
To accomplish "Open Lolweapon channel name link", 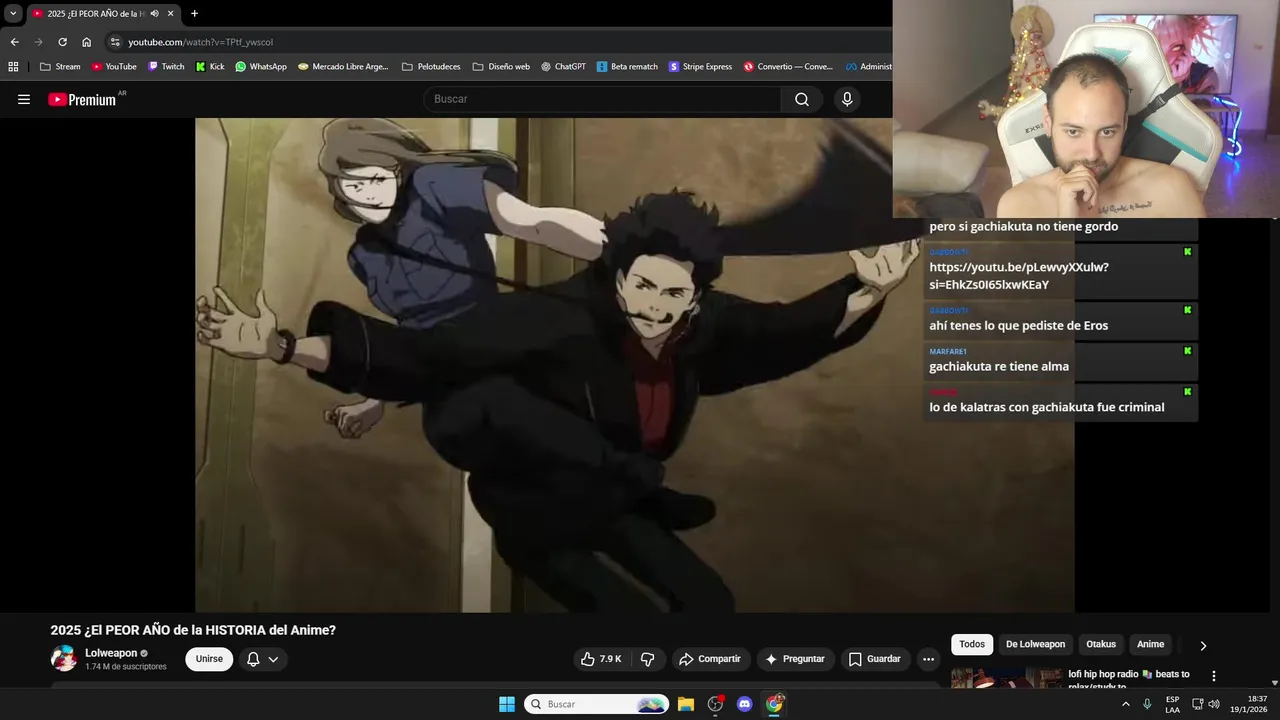I will click(111, 653).
